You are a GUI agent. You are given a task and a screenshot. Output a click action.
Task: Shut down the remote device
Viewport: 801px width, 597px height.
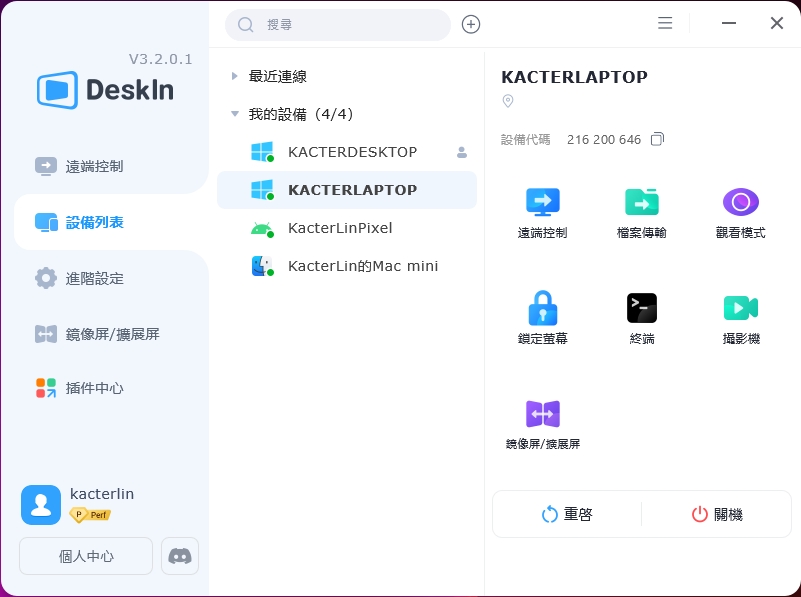point(717,514)
